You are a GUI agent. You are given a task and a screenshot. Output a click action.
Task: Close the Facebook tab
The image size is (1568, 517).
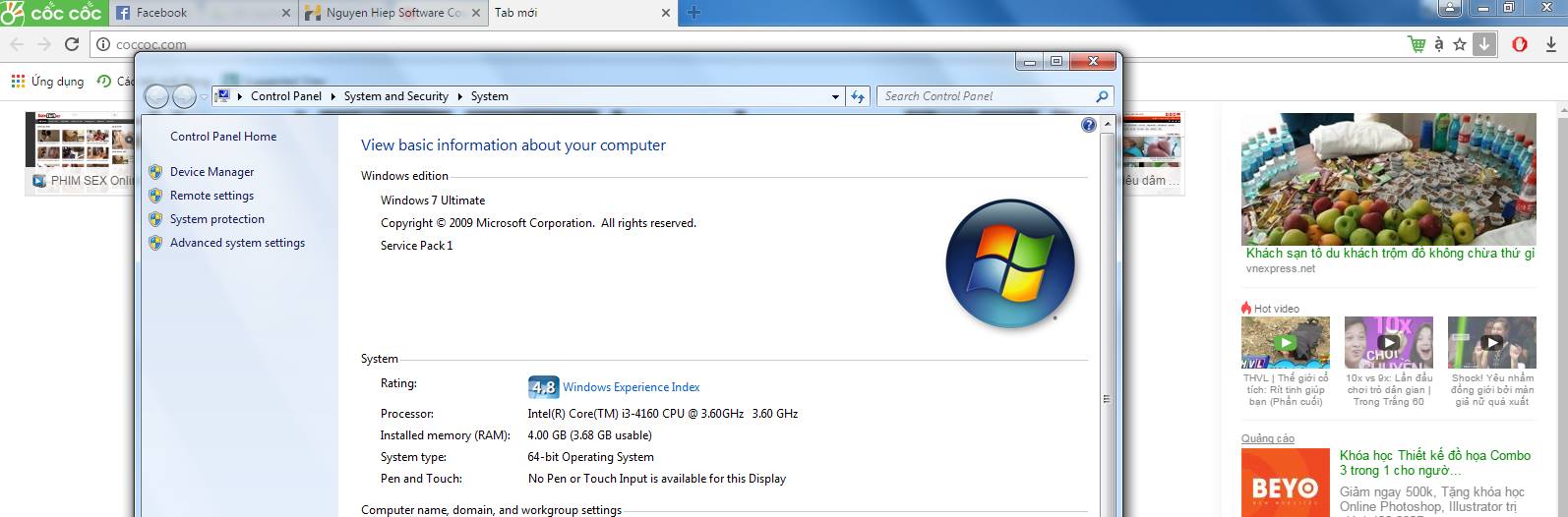(286, 14)
